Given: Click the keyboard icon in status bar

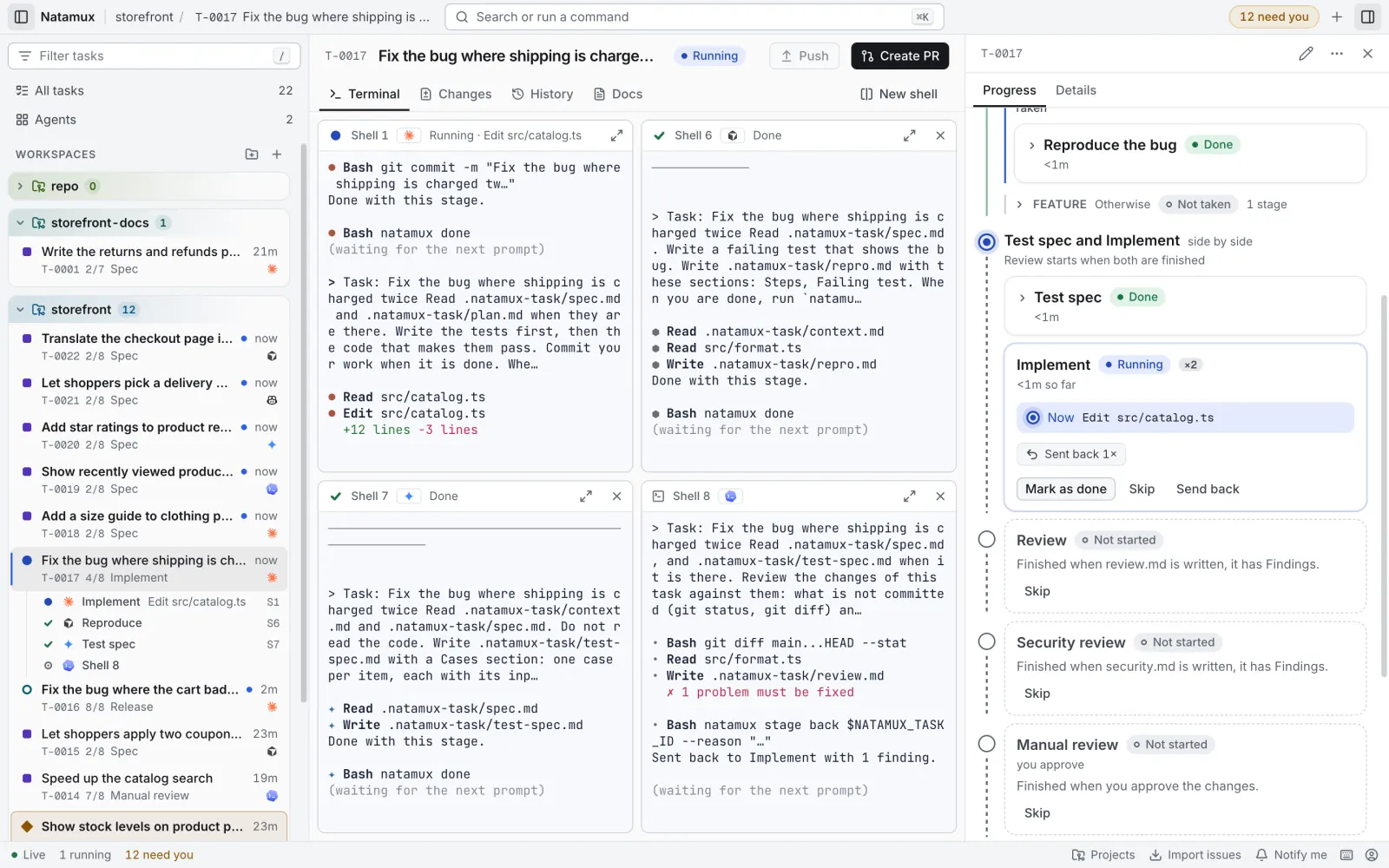Looking at the screenshot, I should [1346, 855].
